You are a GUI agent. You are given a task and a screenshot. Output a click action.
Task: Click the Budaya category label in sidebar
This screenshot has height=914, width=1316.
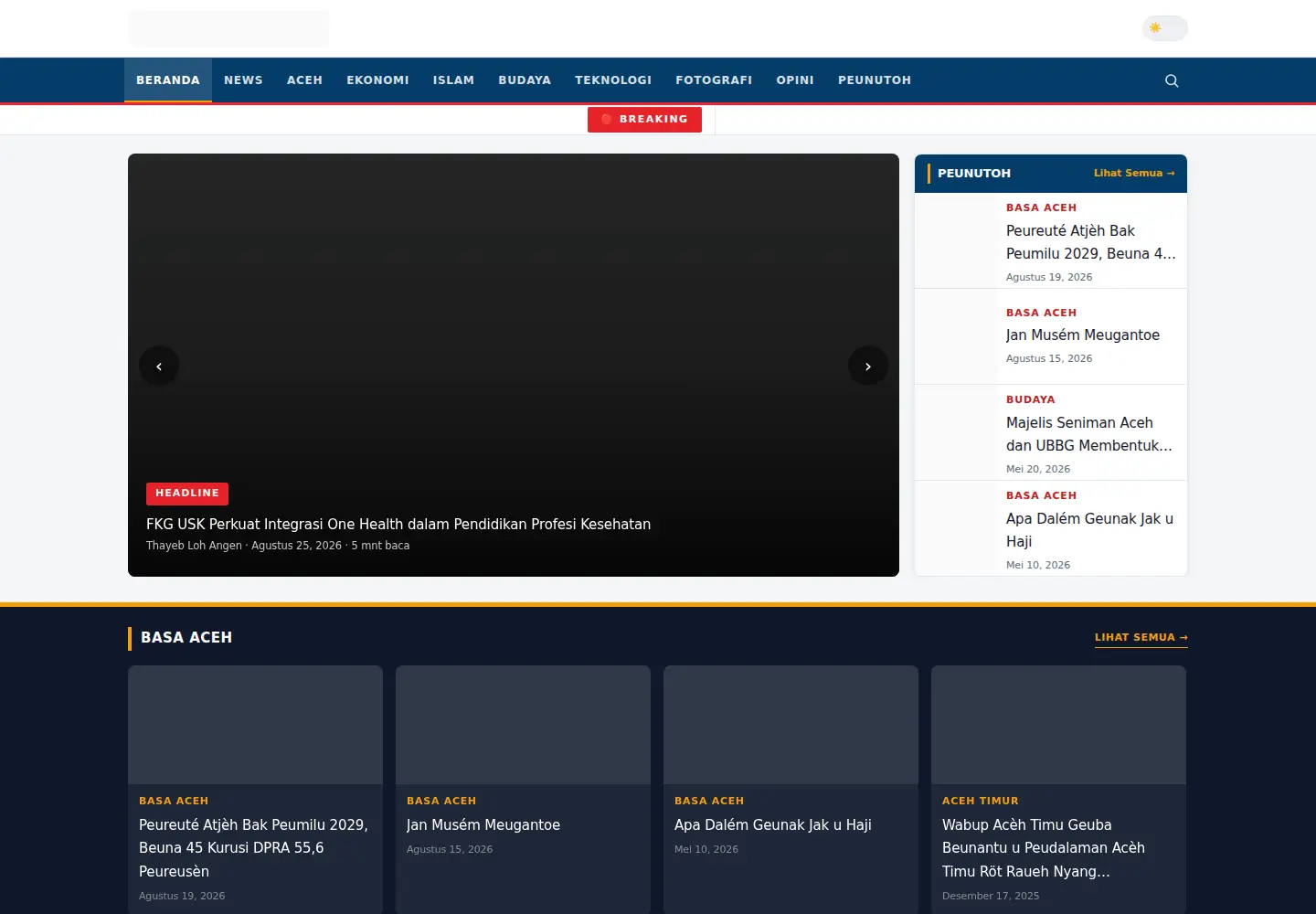[1031, 399]
